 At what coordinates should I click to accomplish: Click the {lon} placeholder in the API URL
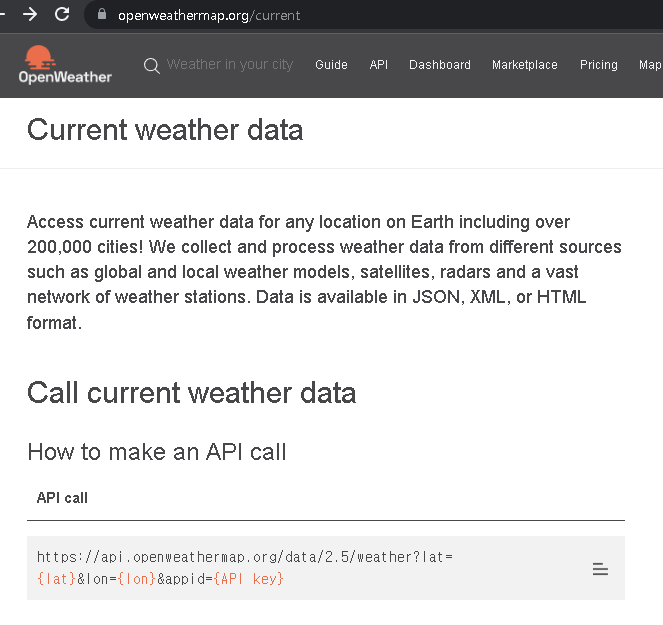(137, 578)
